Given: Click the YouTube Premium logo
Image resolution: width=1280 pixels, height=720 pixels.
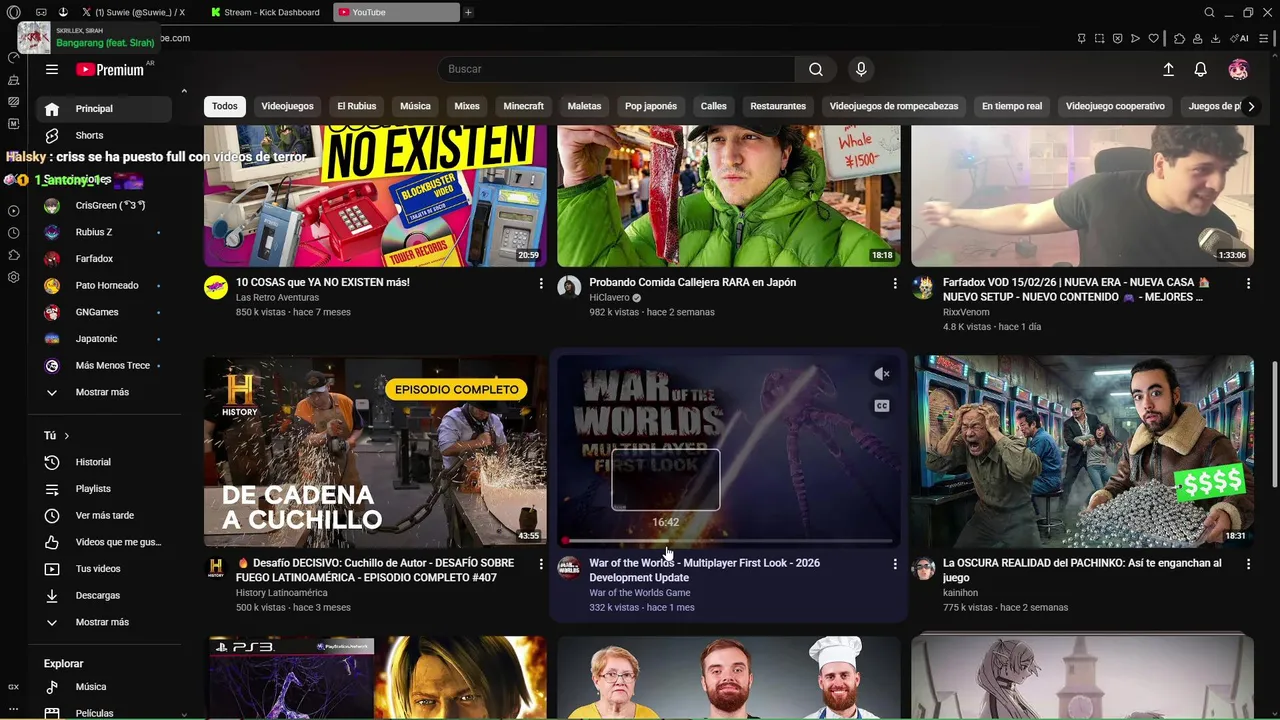Looking at the screenshot, I should (110, 69).
